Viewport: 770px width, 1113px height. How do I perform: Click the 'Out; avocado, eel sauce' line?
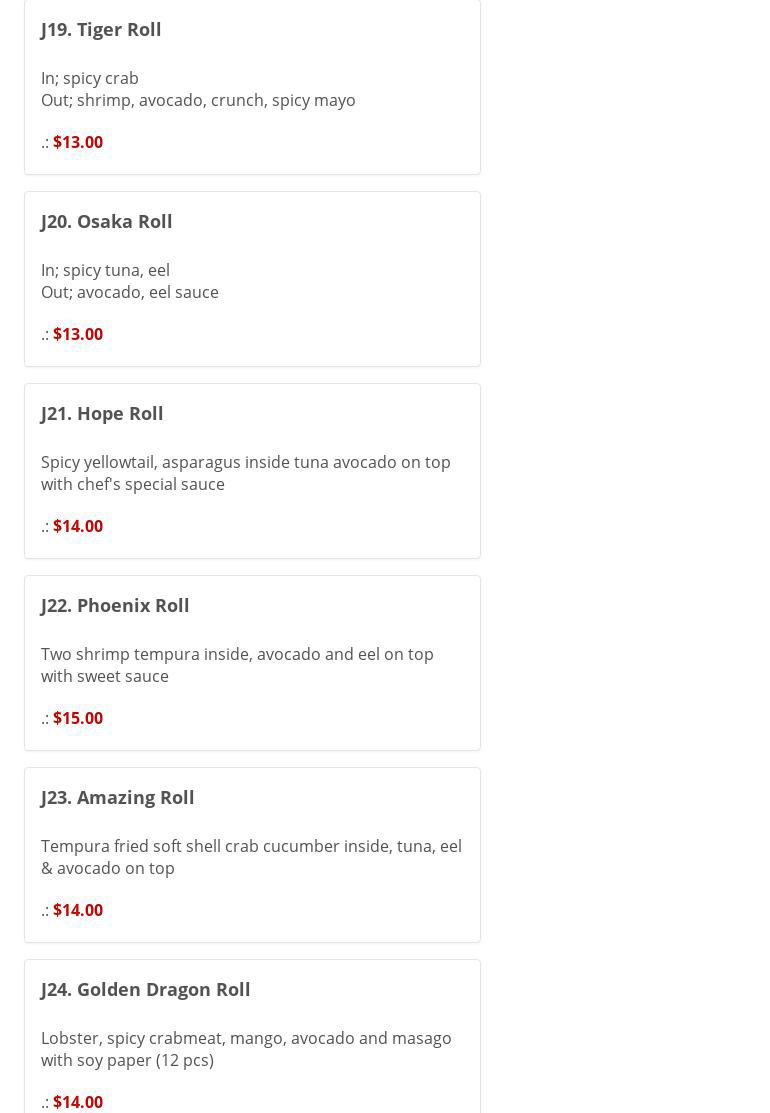pyautogui.click(x=130, y=292)
